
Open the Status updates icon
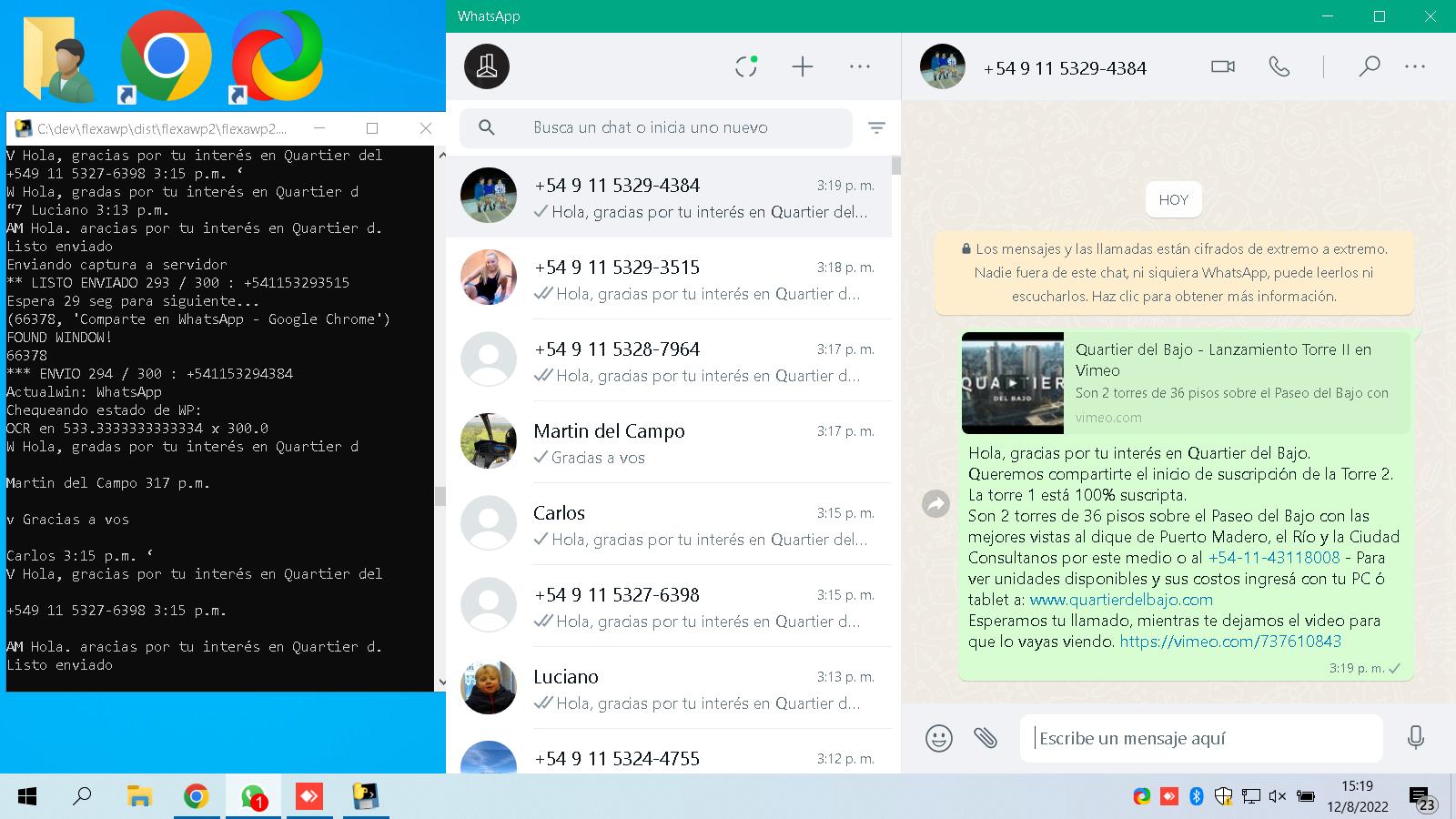tap(746, 66)
